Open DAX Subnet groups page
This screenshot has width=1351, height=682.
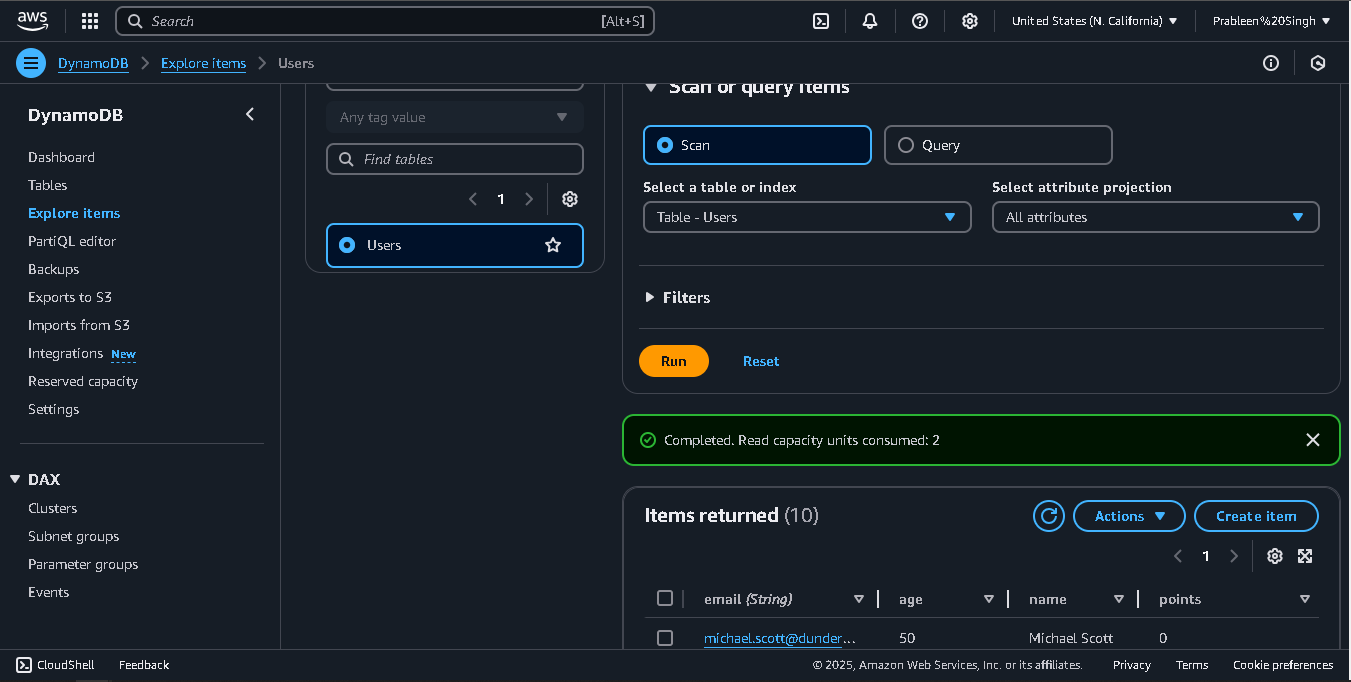pyautogui.click(x=73, y=536)
